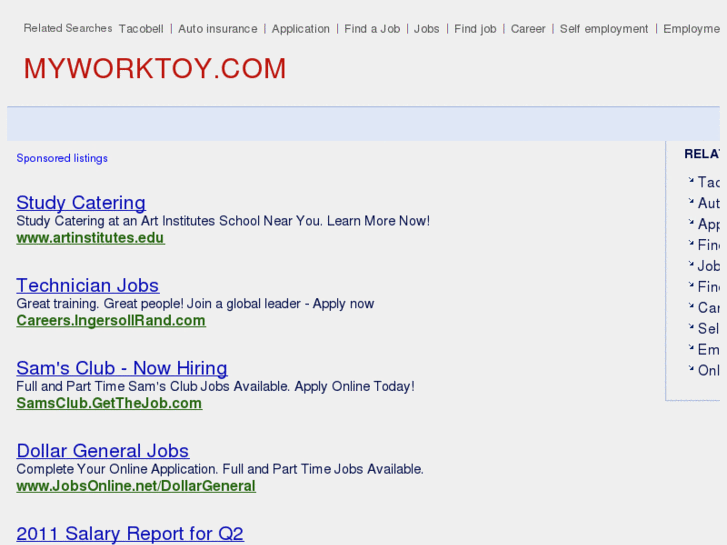
Task: Select Find a Job in top bar
Action: [372, 29]
